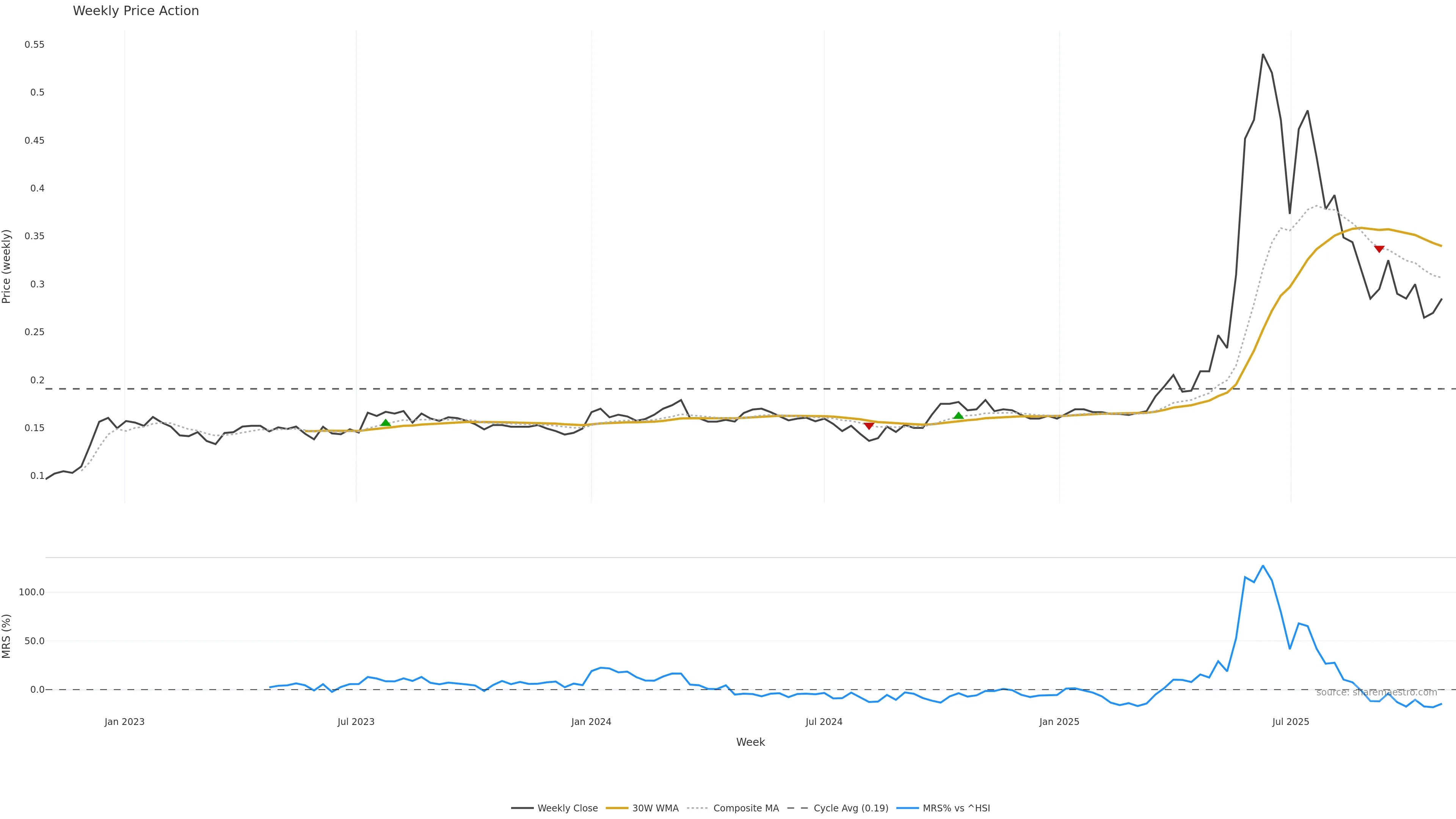This screenshot has width=1456, height=819.
Task: Click the green up-triangle marker near Oct 2024
Action: click(958, 416)
